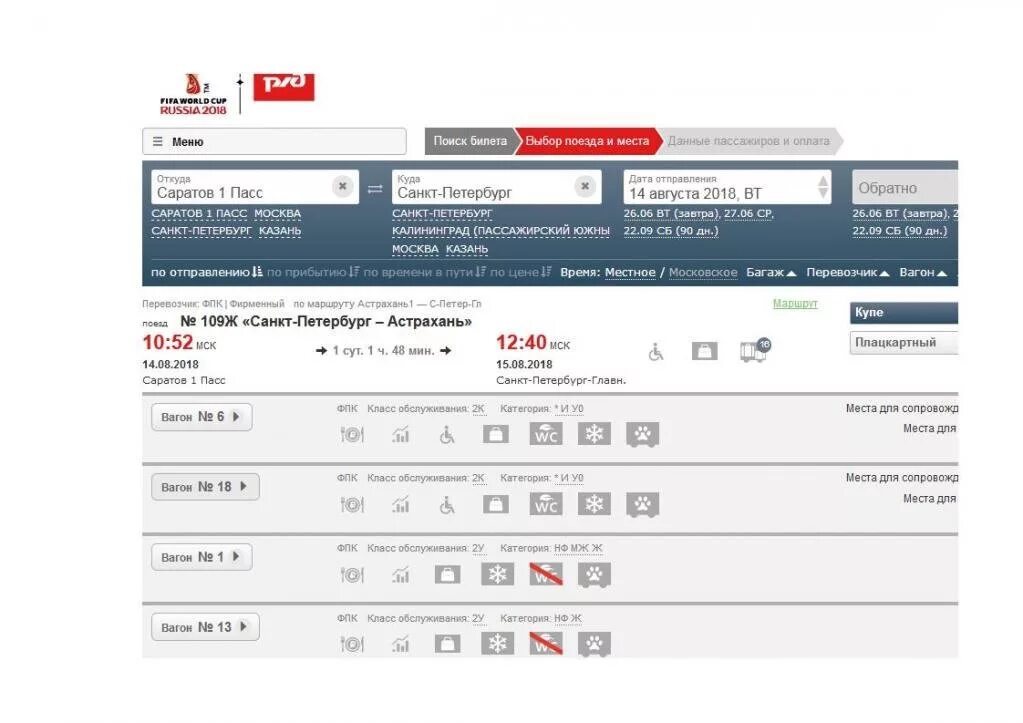Click WC icon in Вагон № 18 row
The height and width of the screenshot is (723, 1023).
(545, 504)
